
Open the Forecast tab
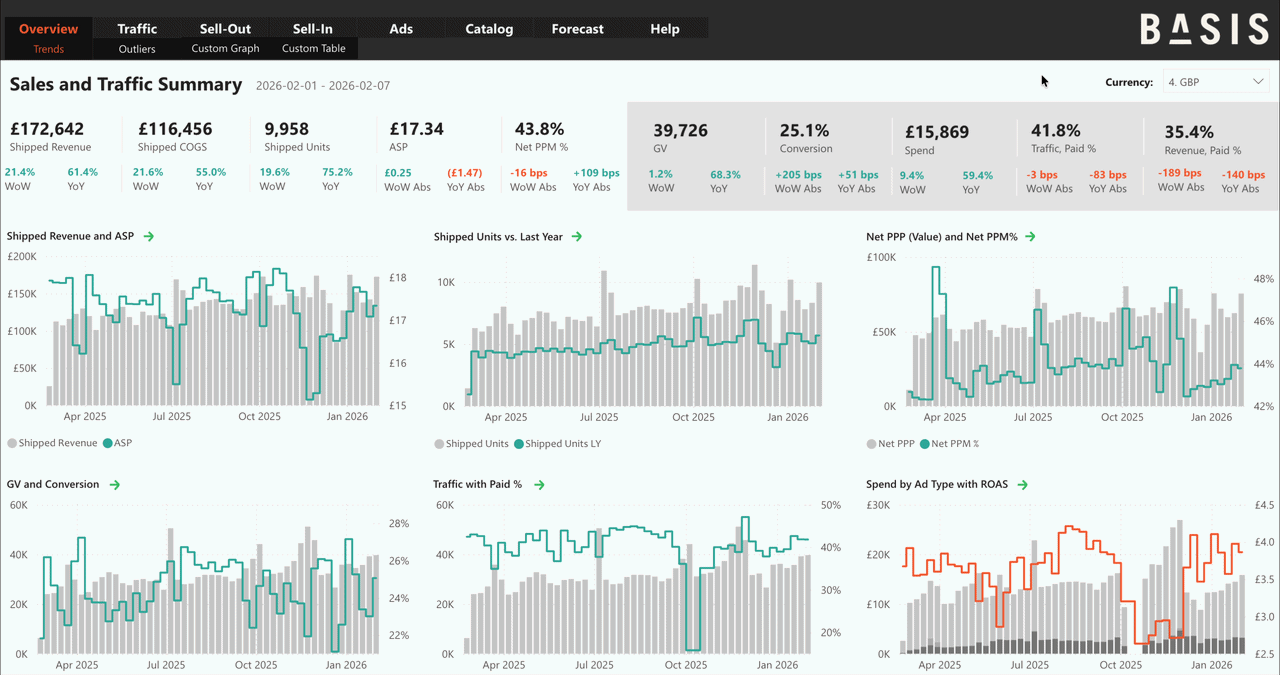[577, 28]
